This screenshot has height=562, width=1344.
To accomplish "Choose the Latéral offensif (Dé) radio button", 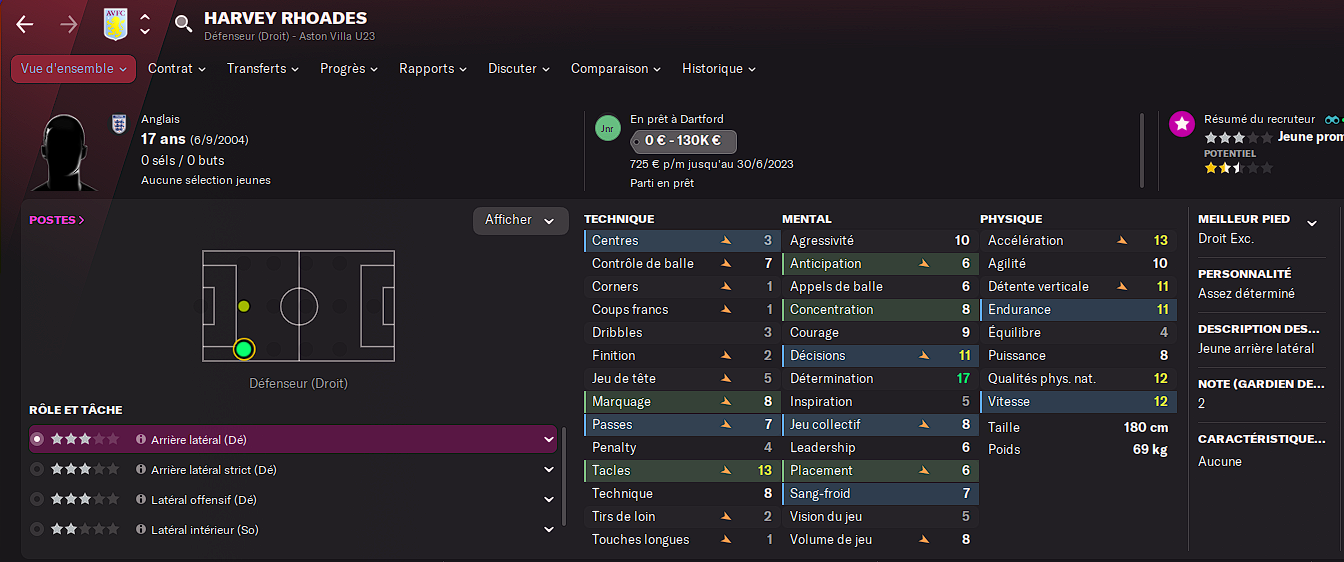I will pos(38,500).
